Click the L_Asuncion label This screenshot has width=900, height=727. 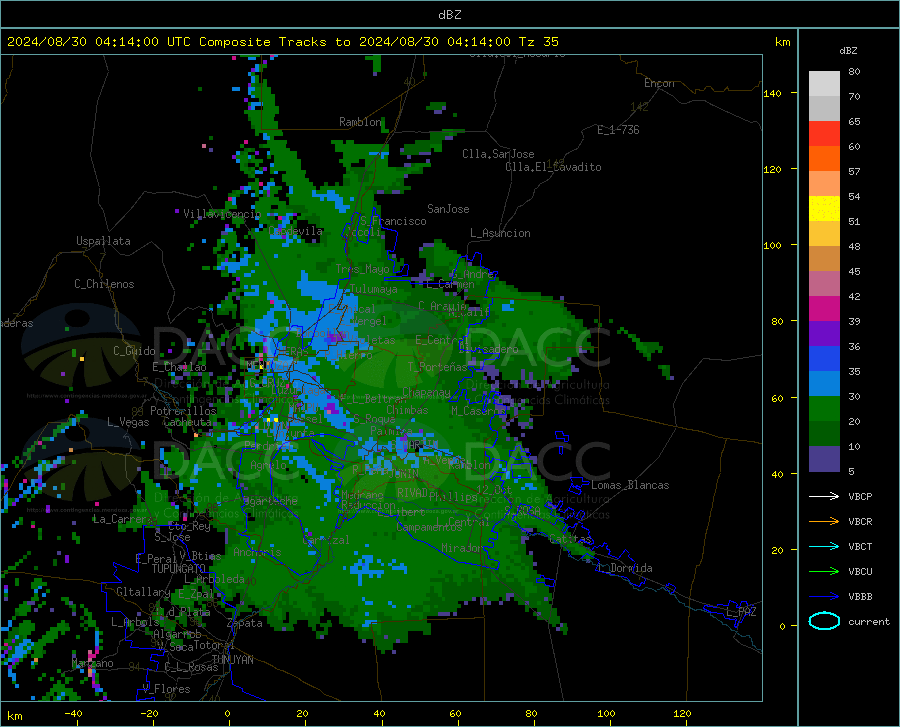pyautogui.click(x=500, y=233)
